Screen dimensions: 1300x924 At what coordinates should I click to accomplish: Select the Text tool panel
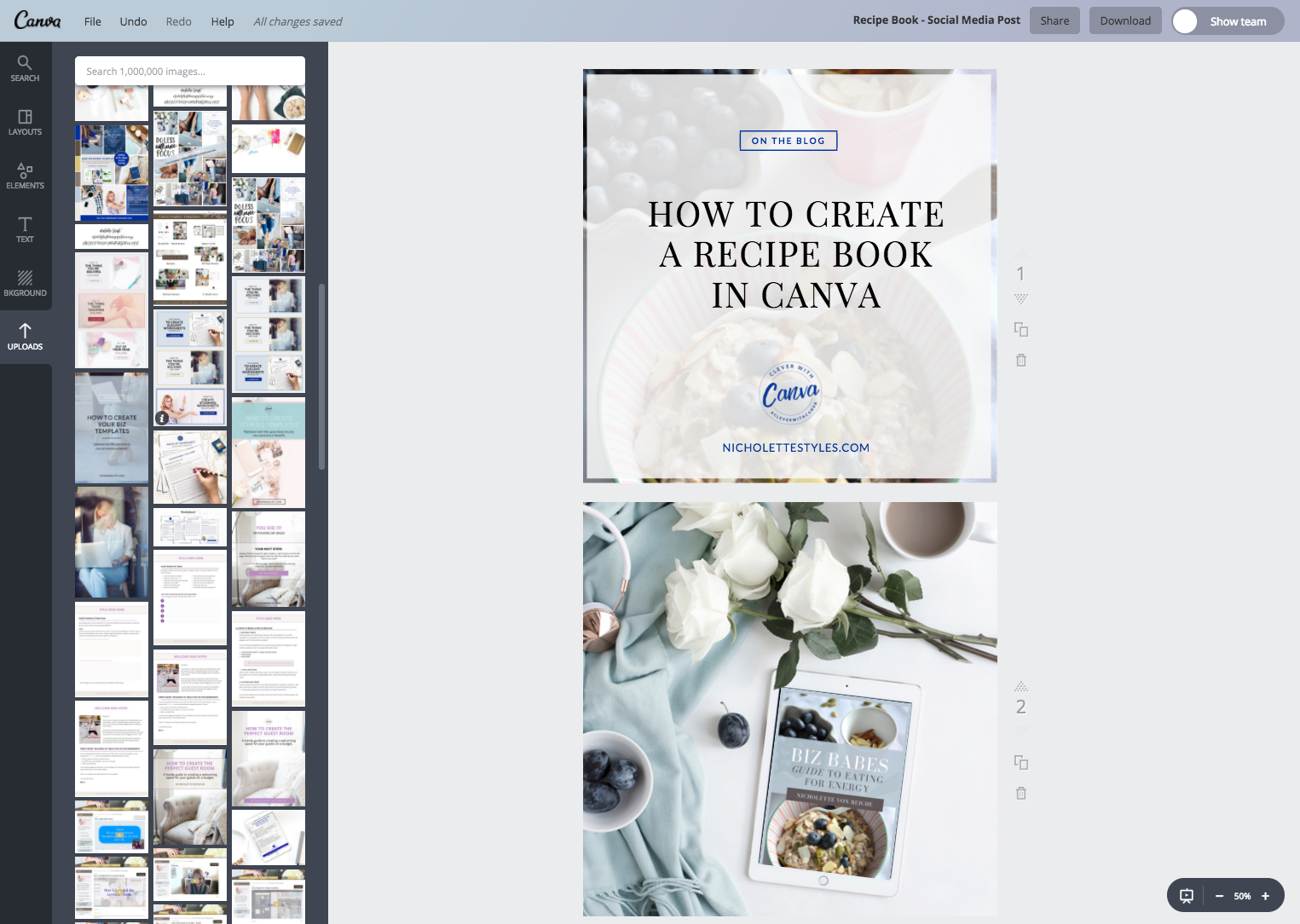point(25,229)
